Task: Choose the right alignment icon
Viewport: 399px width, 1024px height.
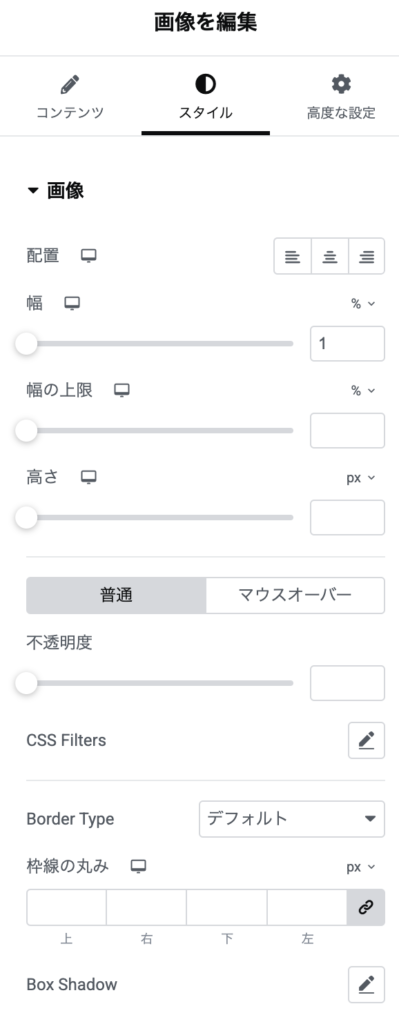Action: [366, 256]
